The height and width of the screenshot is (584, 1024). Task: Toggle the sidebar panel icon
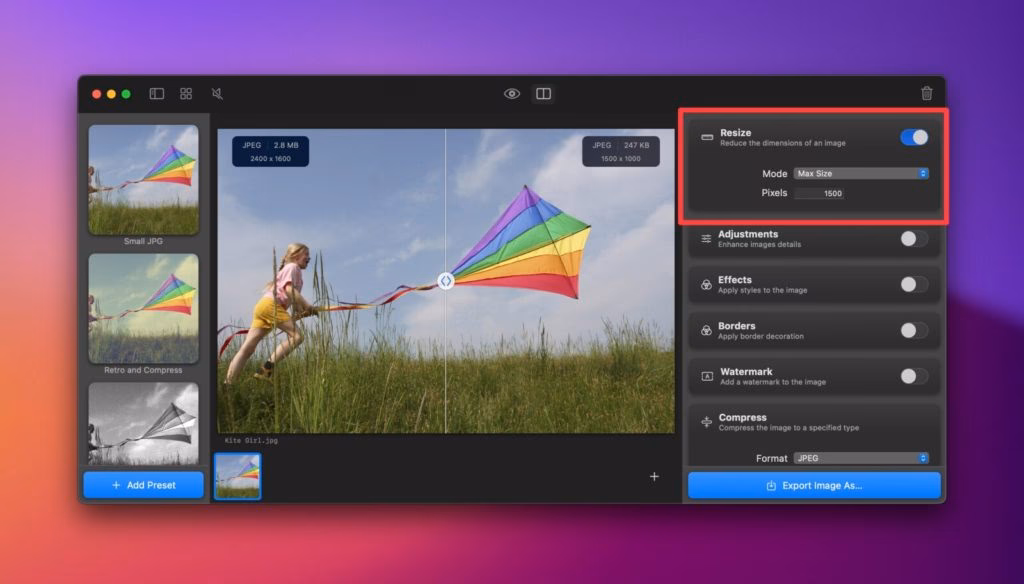[x=157, y=94]
